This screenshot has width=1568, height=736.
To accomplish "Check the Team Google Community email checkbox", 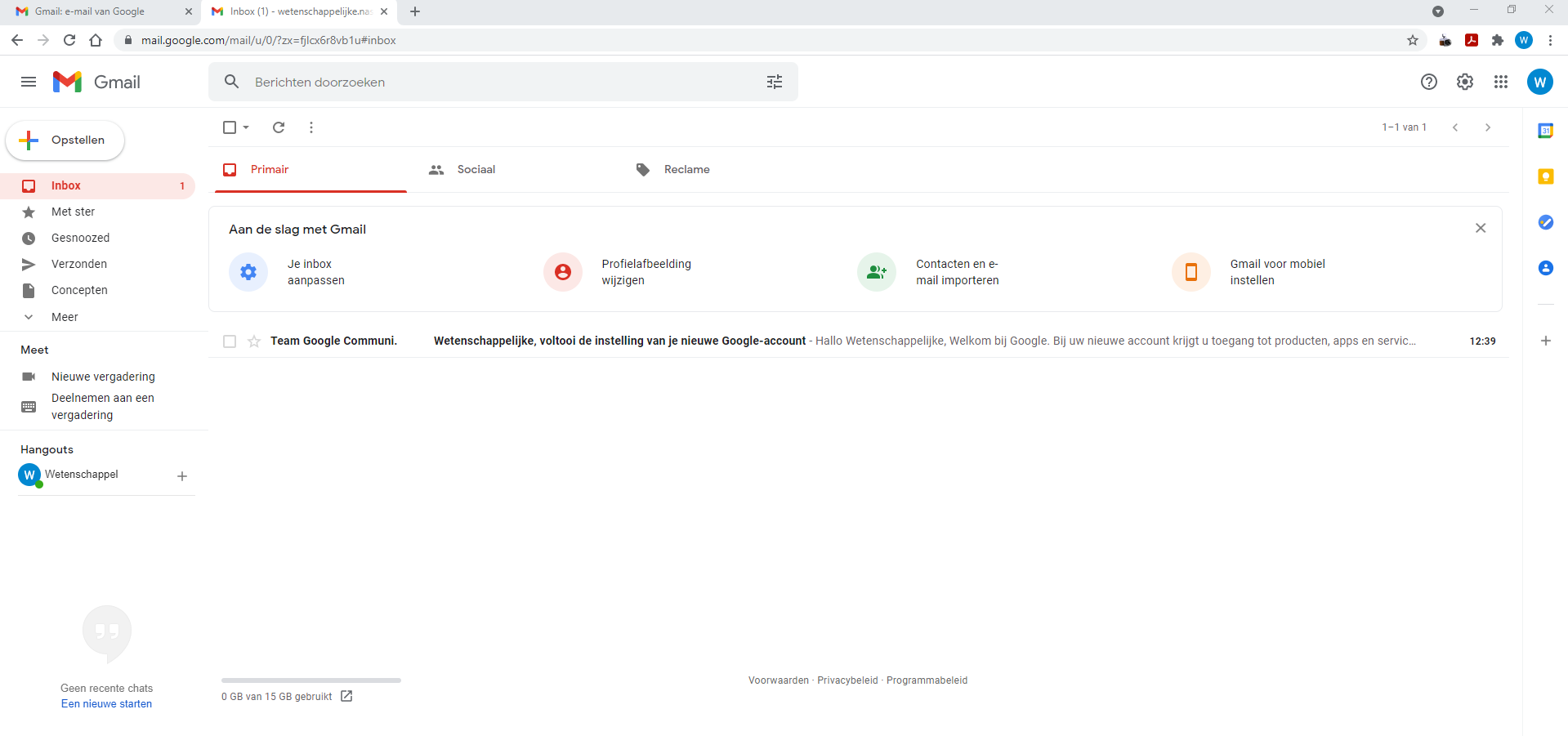I will click(230, 341).
